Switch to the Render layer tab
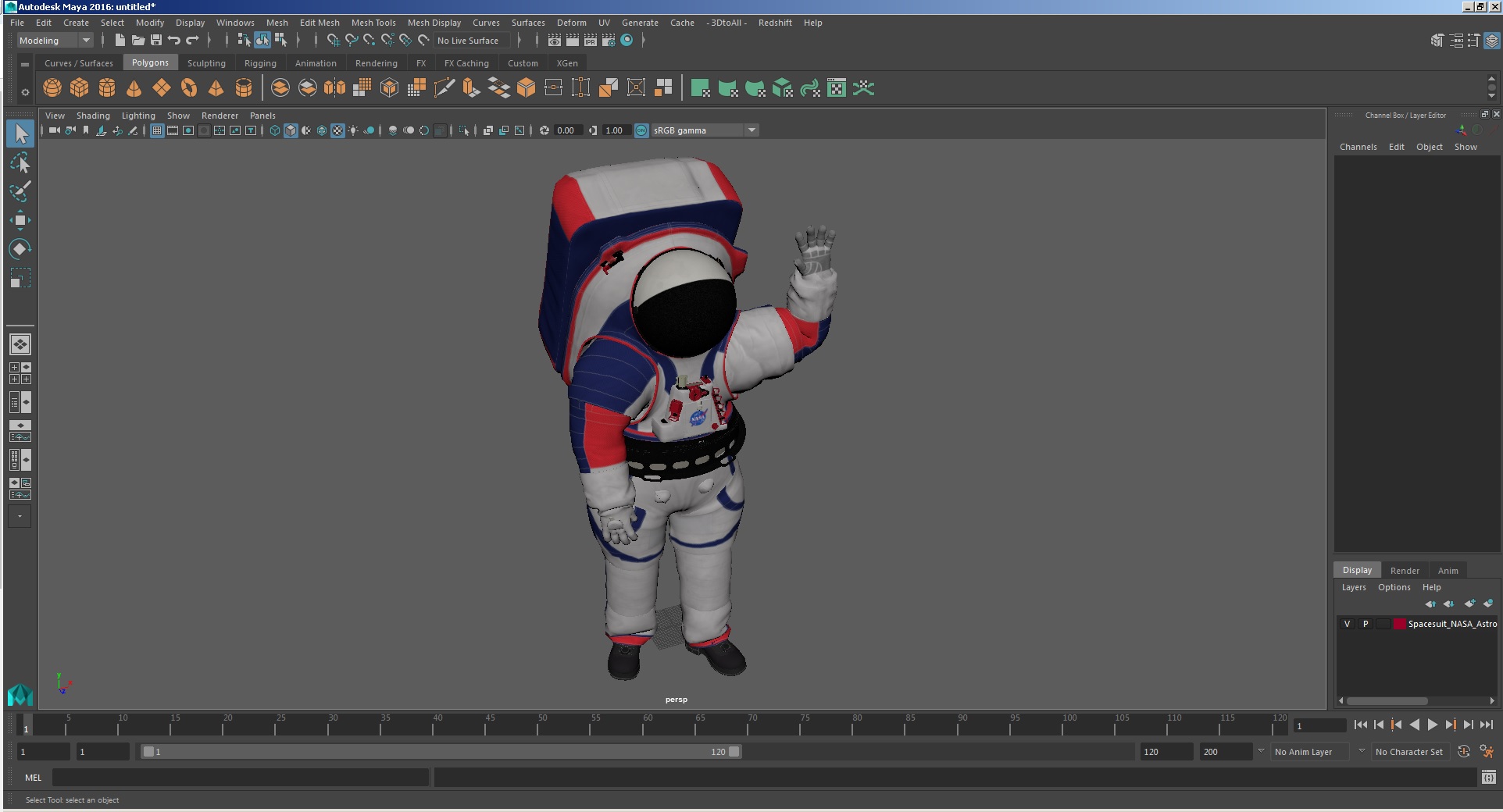Screen dimensions: 1503x812 coord(1405,570)
